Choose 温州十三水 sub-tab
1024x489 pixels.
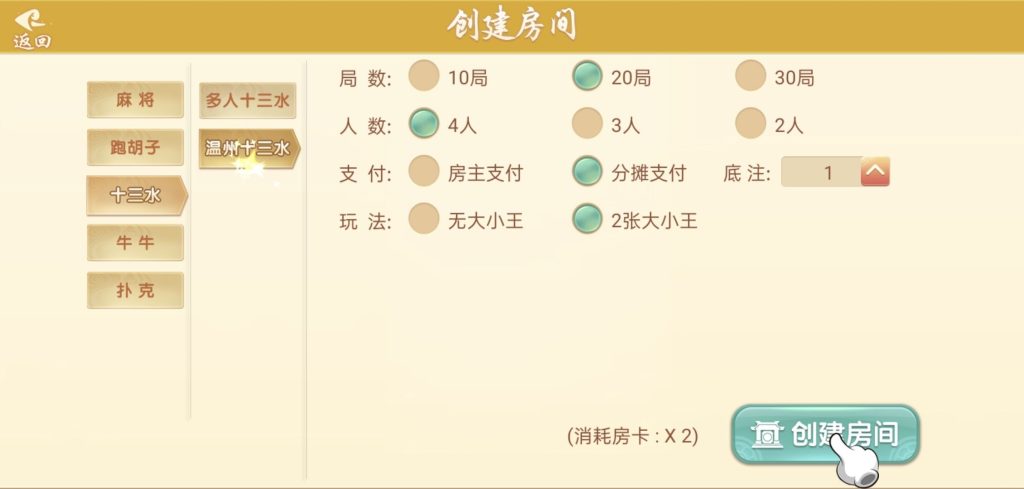(x=247, y=149)
